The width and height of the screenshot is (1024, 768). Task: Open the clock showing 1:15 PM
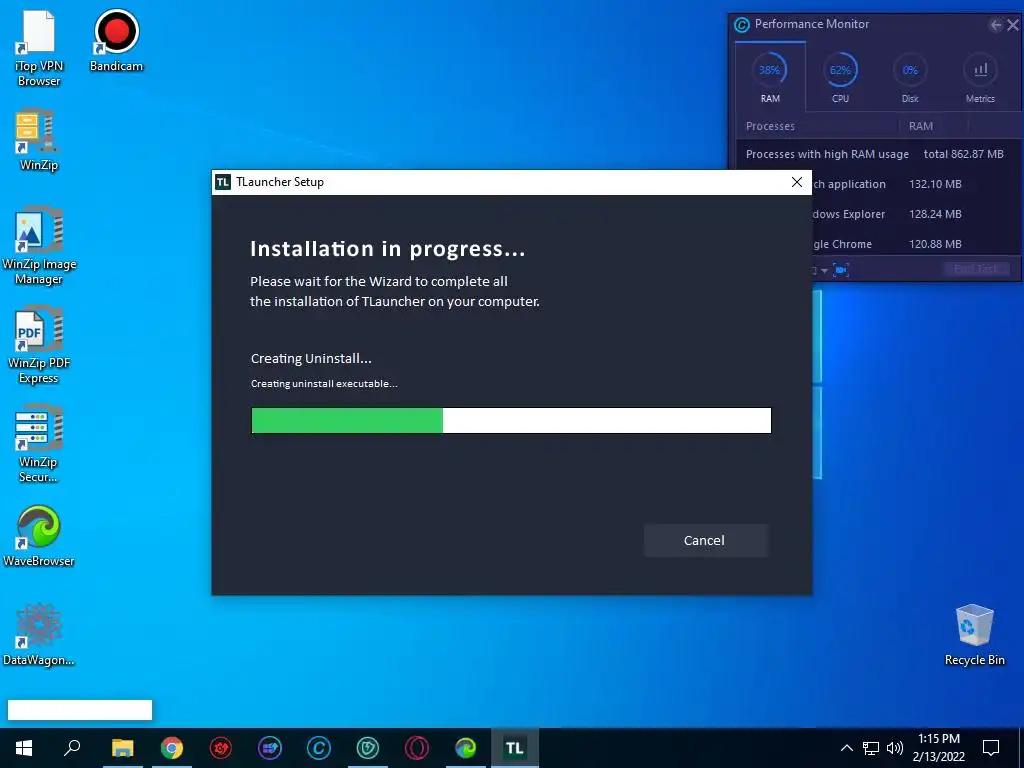tap(938, 748)
